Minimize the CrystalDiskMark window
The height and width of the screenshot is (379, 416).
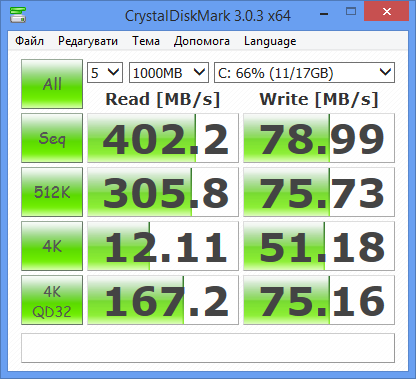(x=324, y=13)
